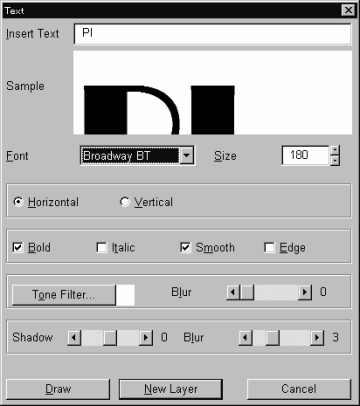Enable the Italic checkbox
The image size is (360, 406).
(x=102, y=247)
